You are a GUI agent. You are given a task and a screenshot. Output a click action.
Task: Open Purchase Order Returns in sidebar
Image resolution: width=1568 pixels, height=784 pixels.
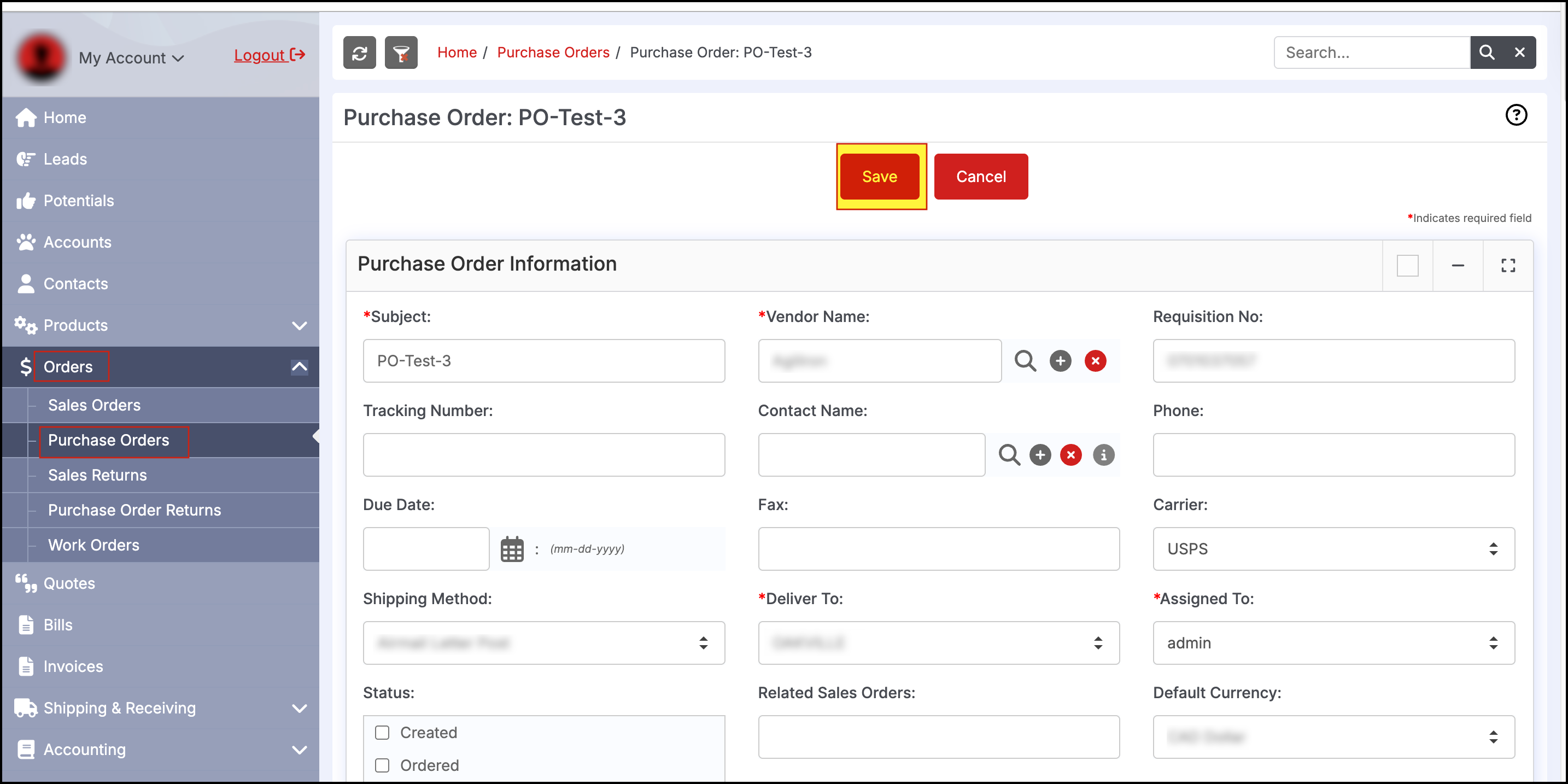coord(134,510)
